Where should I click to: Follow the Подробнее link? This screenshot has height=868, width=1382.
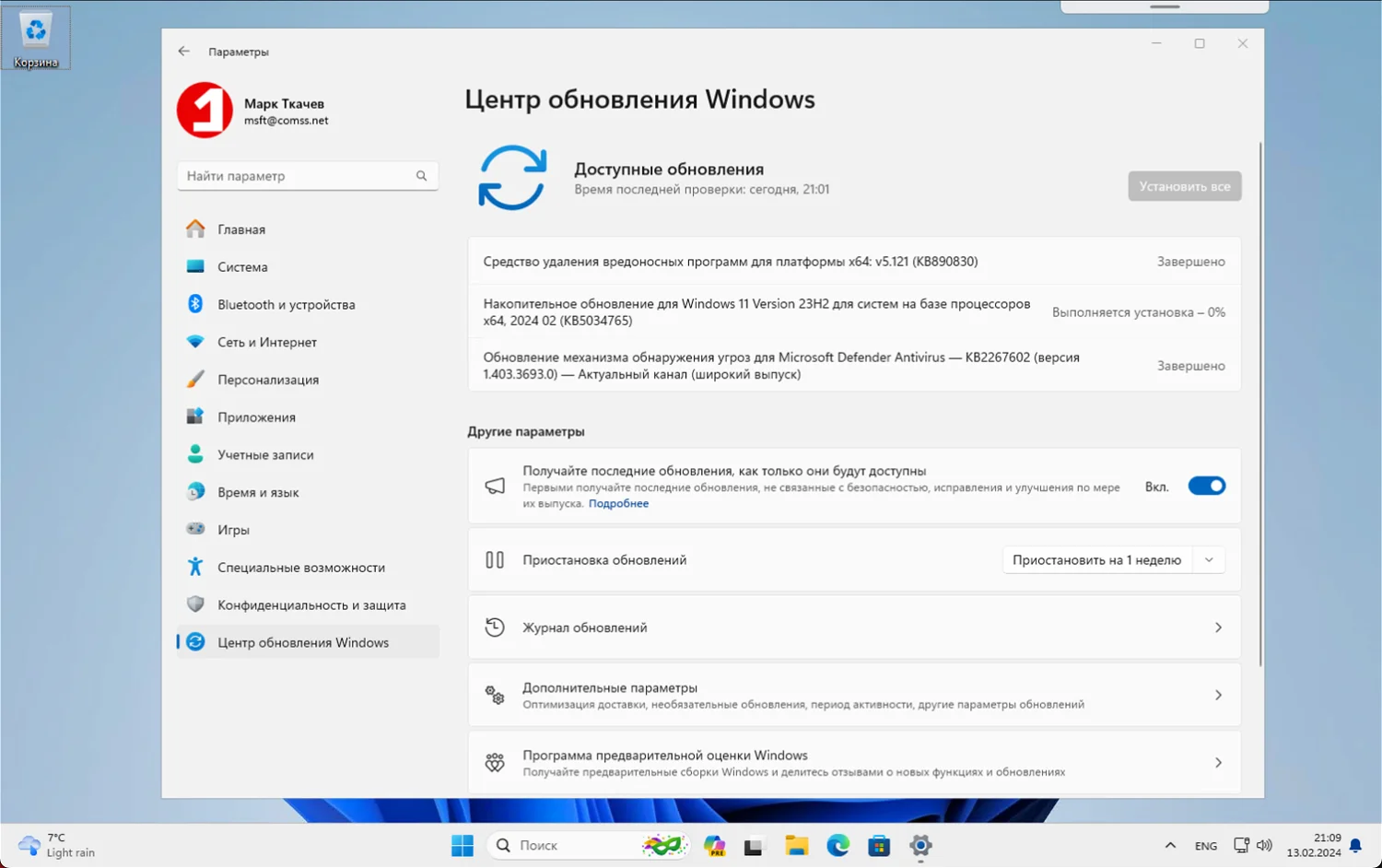click(618, 503)
